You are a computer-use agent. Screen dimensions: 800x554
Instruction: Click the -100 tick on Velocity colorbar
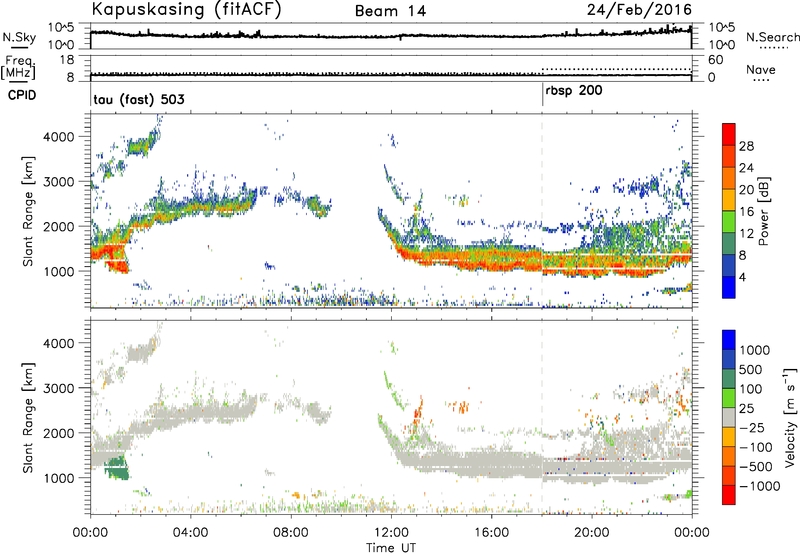point(755,447)
